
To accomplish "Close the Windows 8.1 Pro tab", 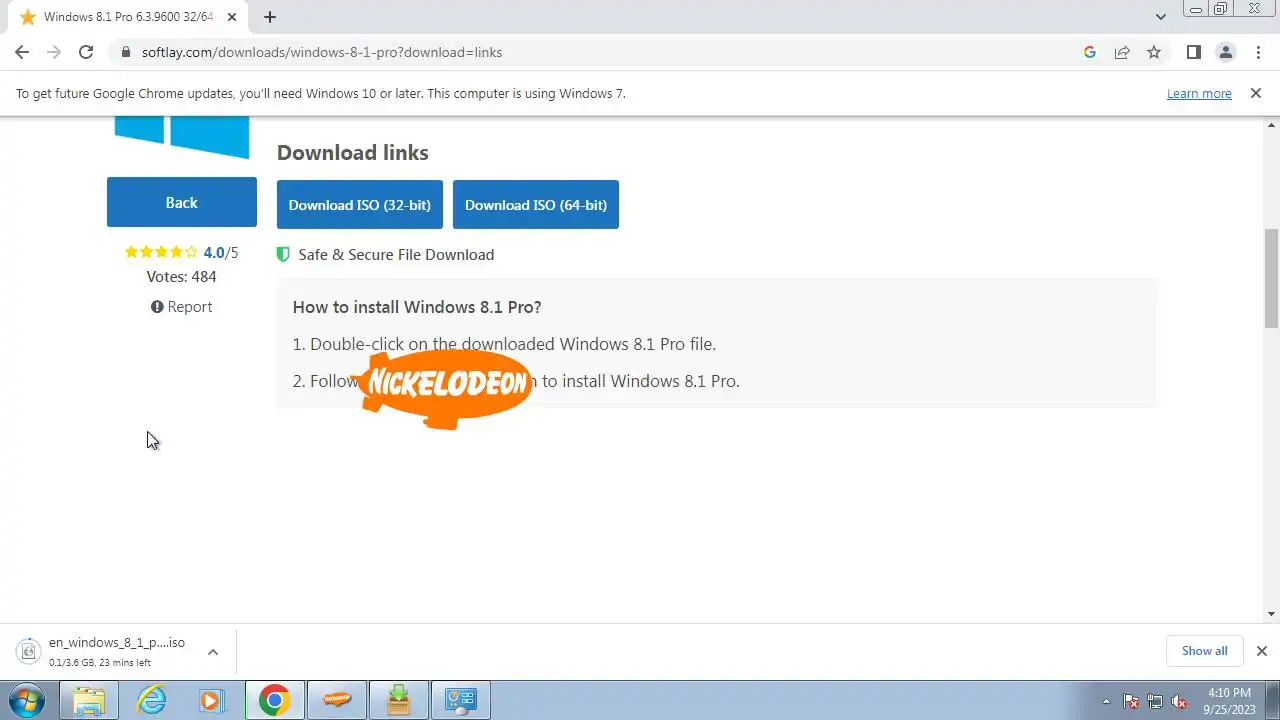I will pyautogui.click(x=232, y=17).
